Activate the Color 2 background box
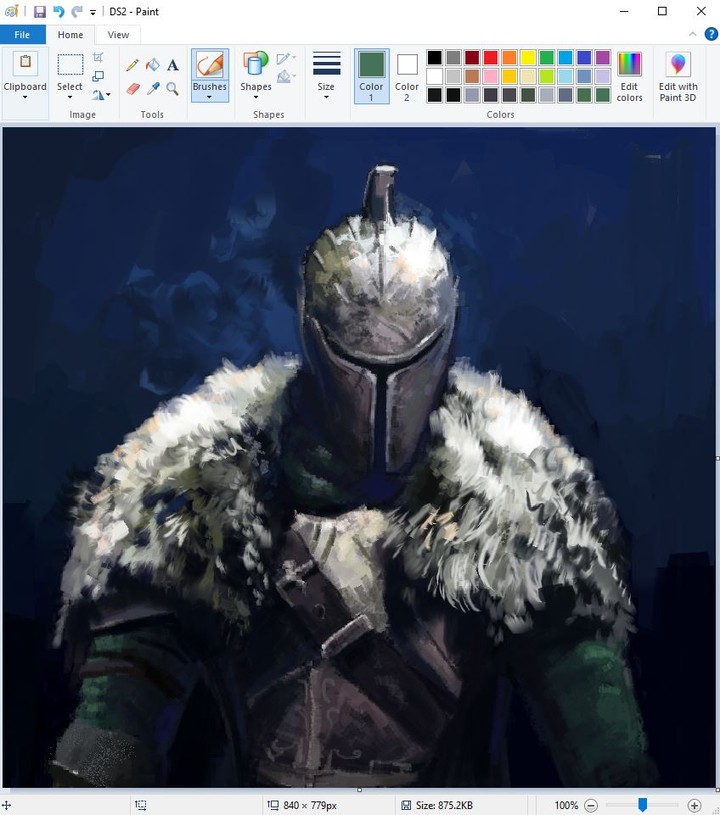720x815 pixels. click(407, 76)
